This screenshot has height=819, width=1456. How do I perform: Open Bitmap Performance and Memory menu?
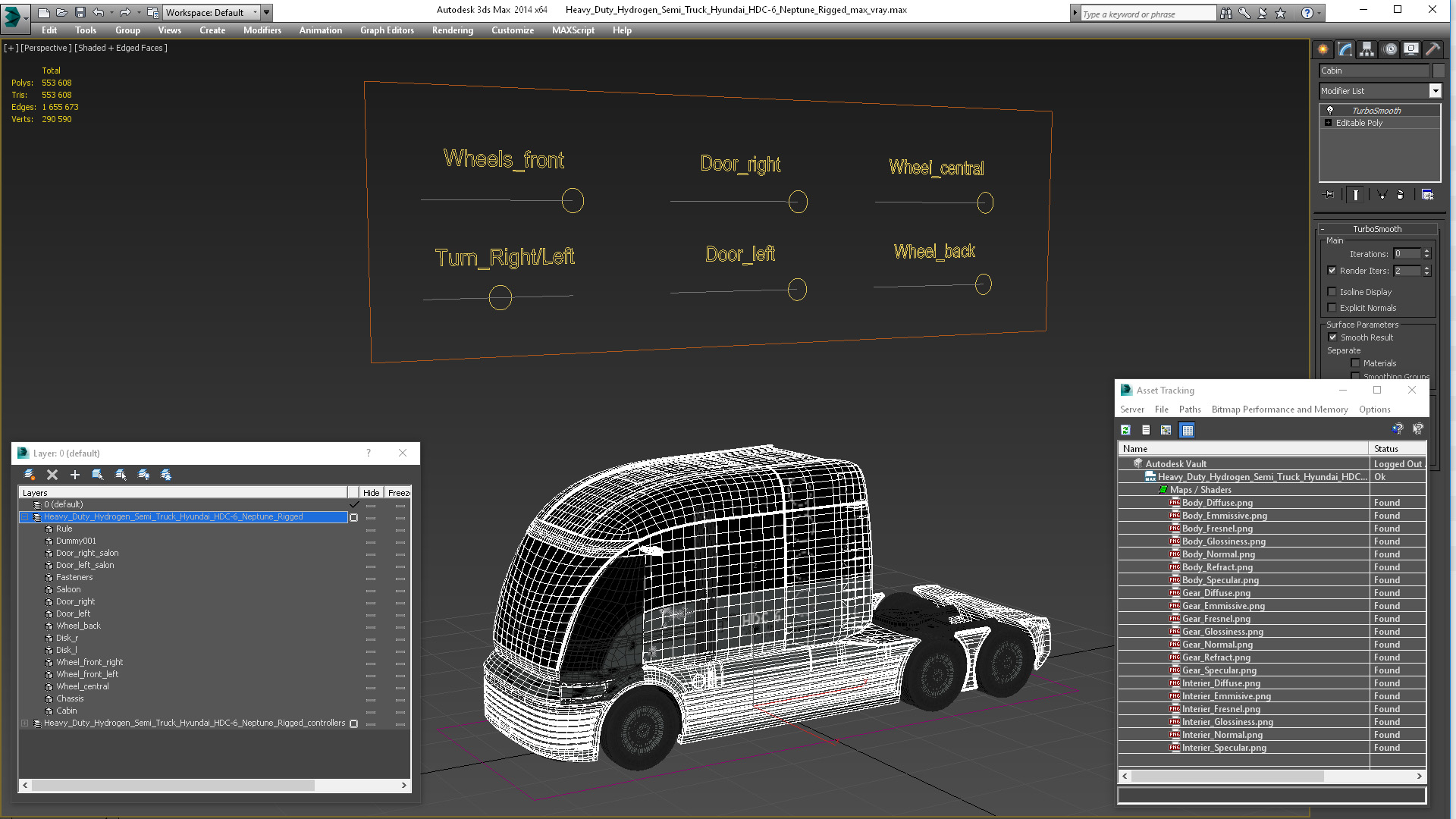tap(1279, 409)
